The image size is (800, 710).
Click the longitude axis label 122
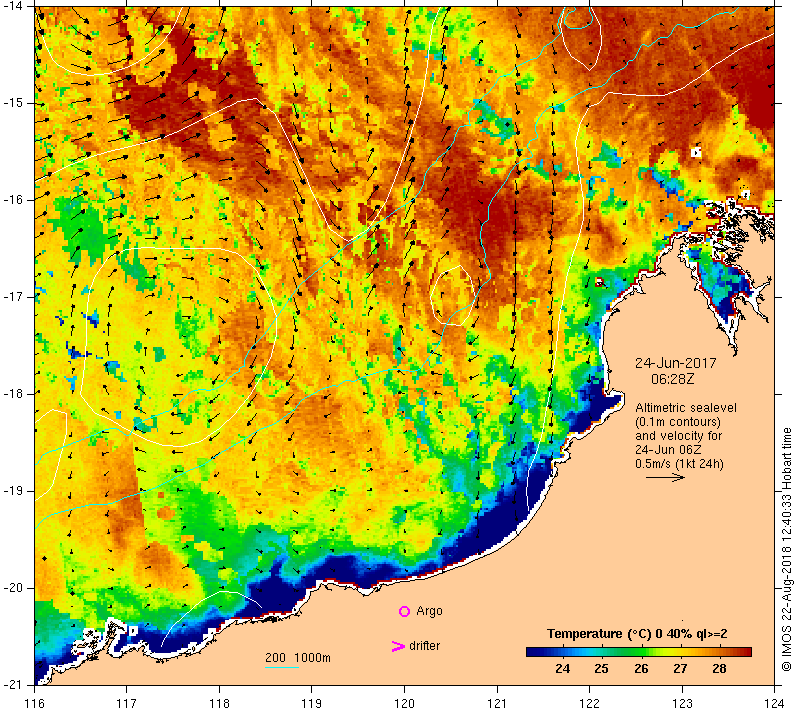point(590,703)
